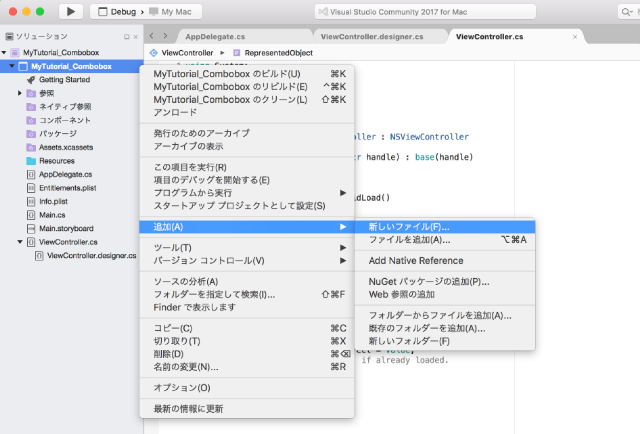The height and width of the screenshot is (434, 640).
Task: Click the Main.cs file icon
Action: [x=31, y=215]
